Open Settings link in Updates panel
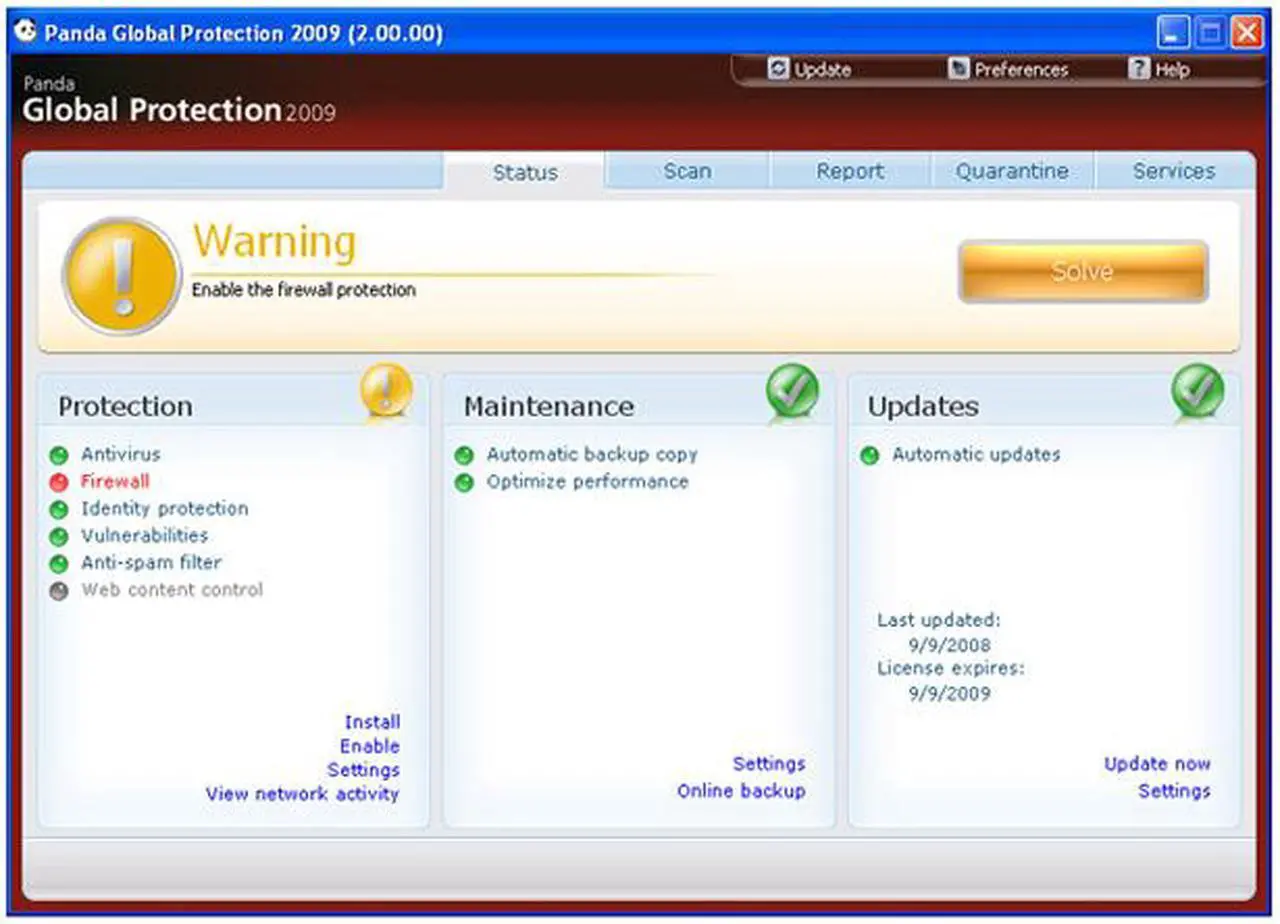The height and width of the screenshot is (924, 1280). (1174, 791)
